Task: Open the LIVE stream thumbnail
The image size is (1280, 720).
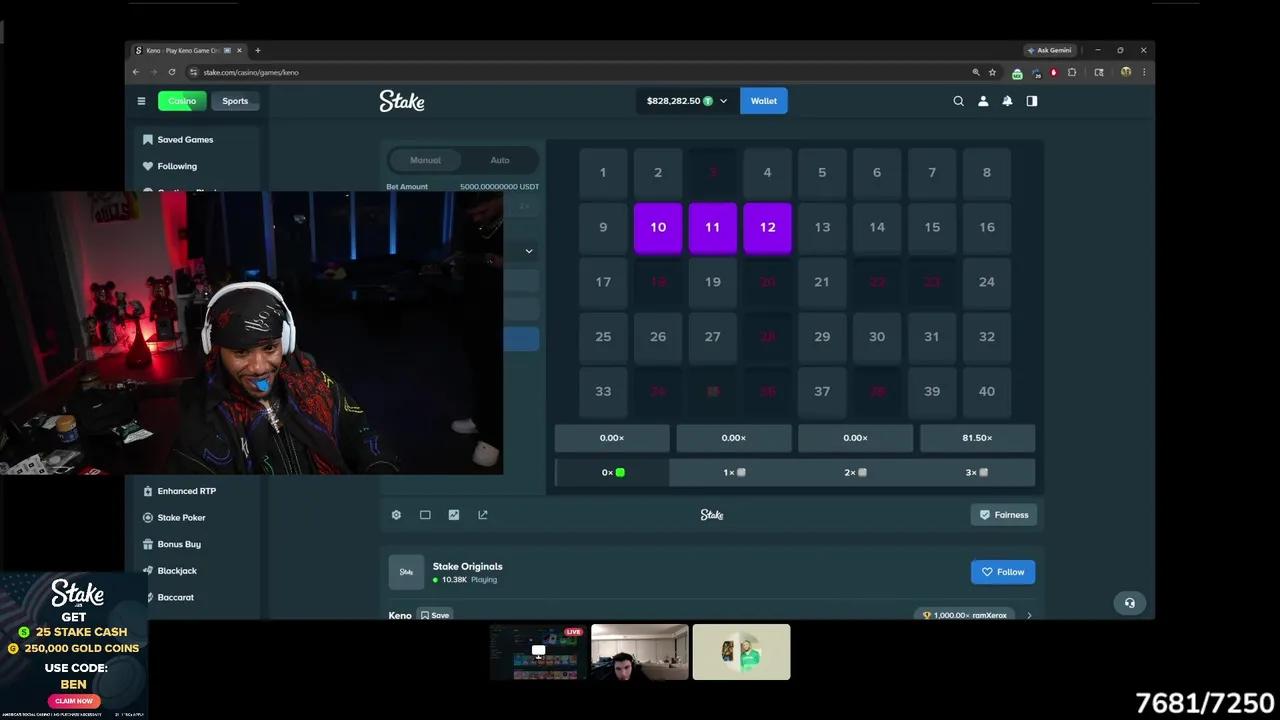Action: coord(538,652)
